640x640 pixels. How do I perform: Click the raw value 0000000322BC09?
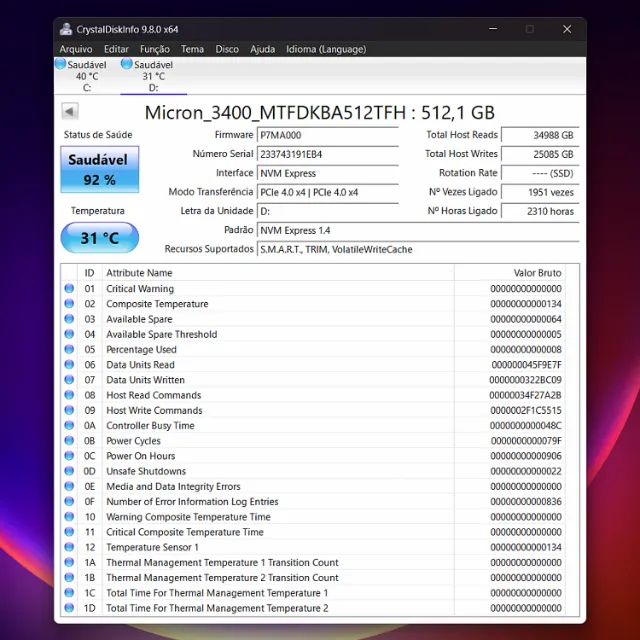coord(525,380)
